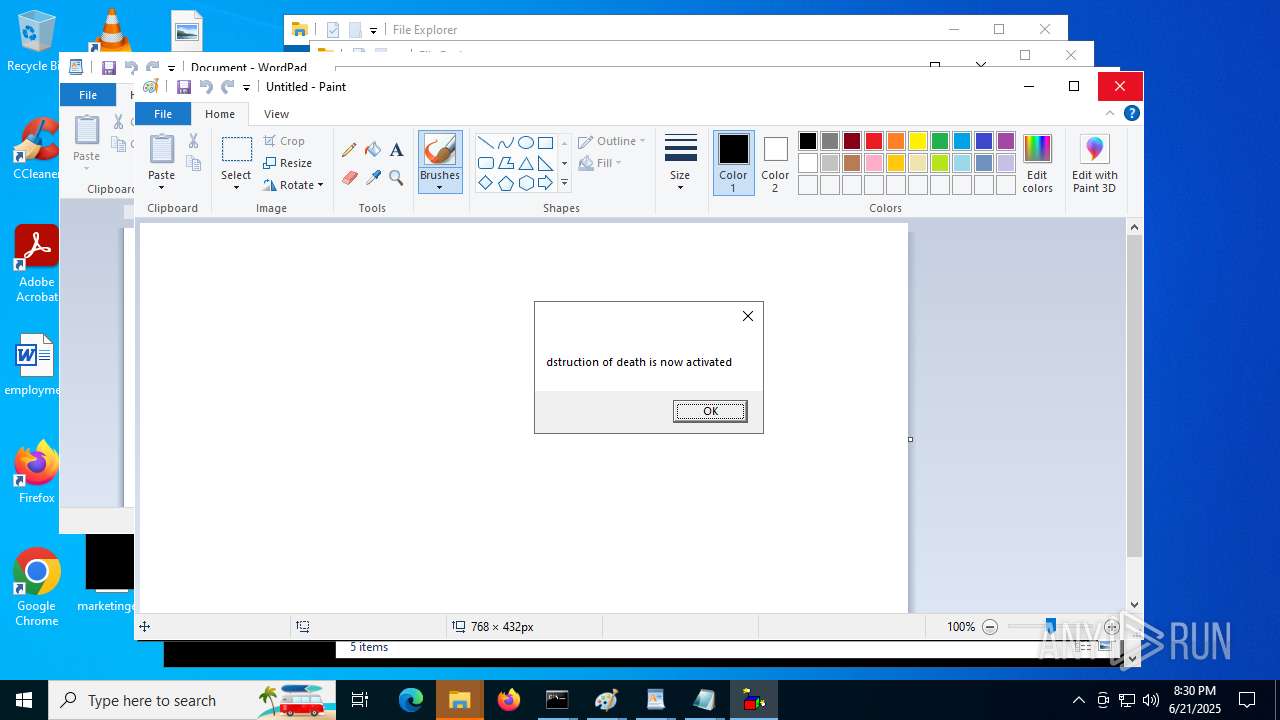The image size is (1280, 720).
Task: Click the taskbar search box
Action: tap(192, 700)
